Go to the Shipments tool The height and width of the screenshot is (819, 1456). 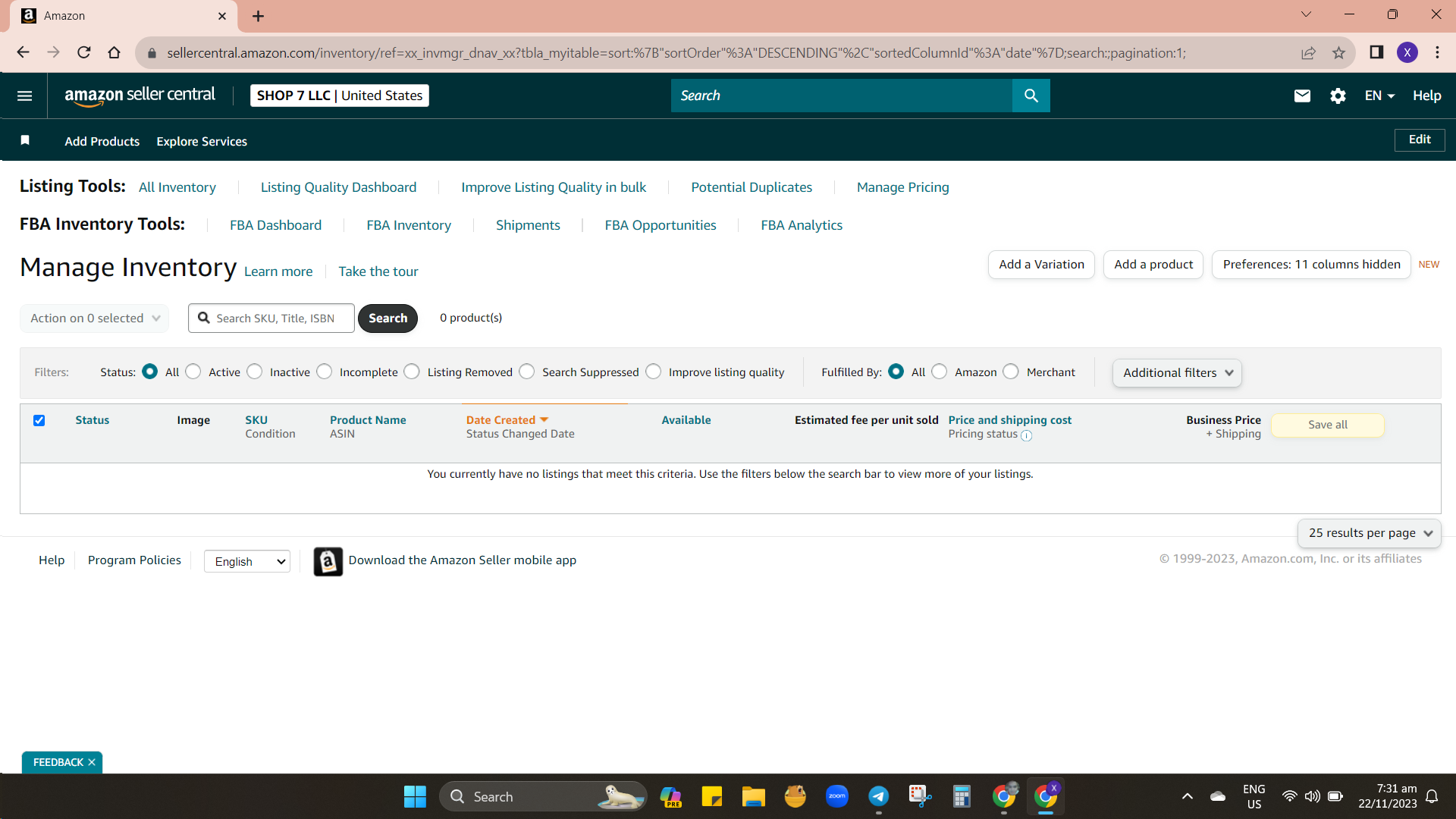pos(528,225)
